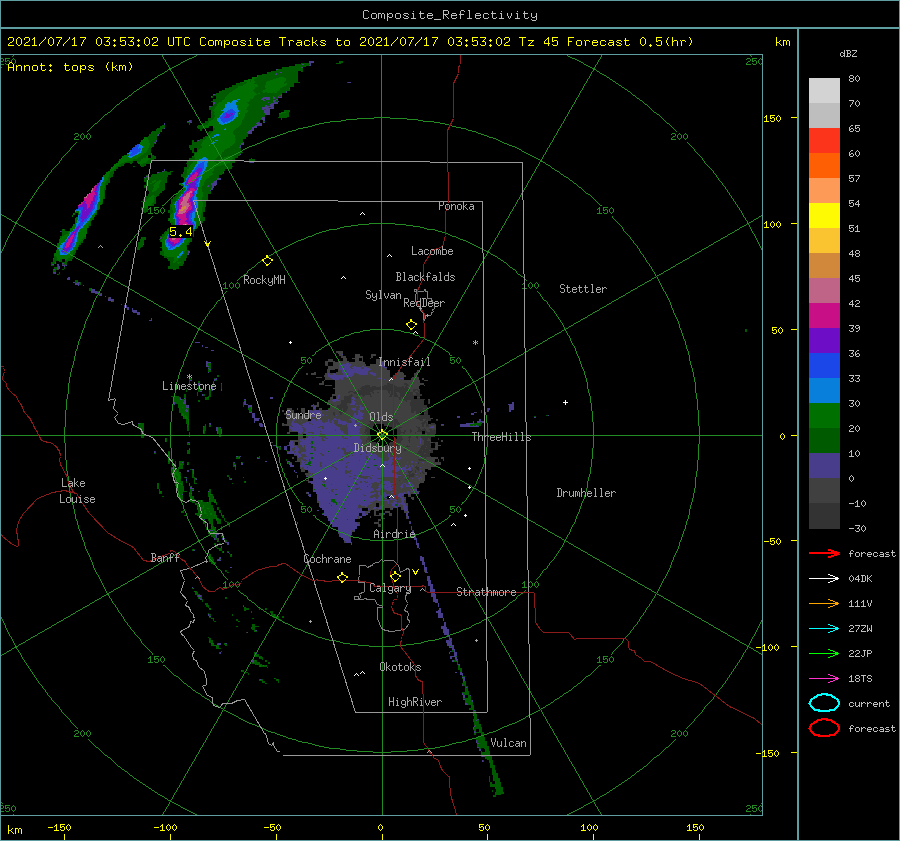Click the magenta 18TS arrow legend icon
Image resolution: width=900 pixels, height=841 pixels.
pos(824,679)
